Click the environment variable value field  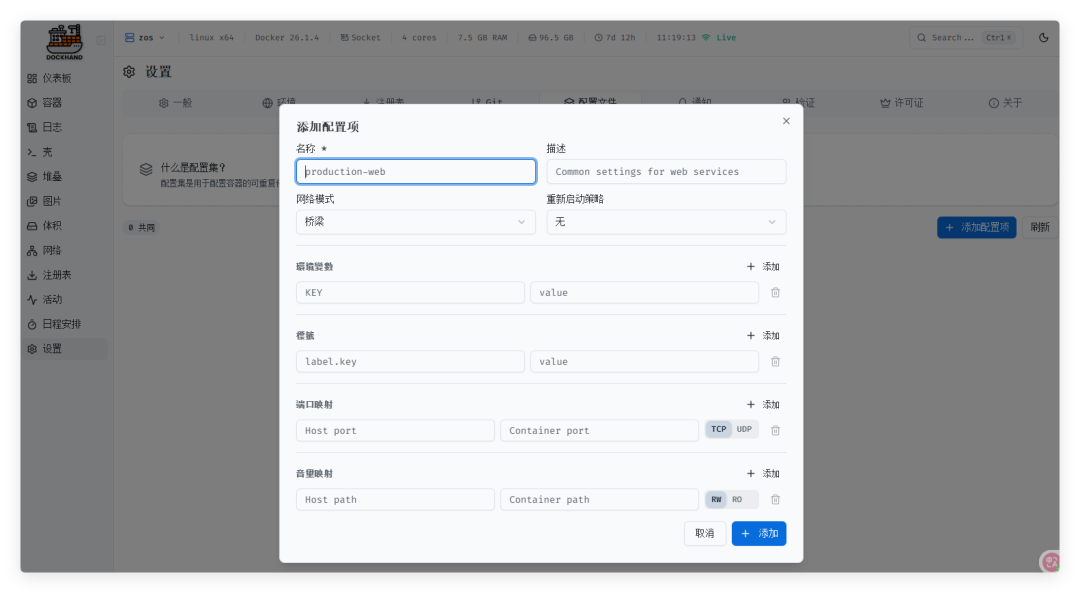point(645,293)
